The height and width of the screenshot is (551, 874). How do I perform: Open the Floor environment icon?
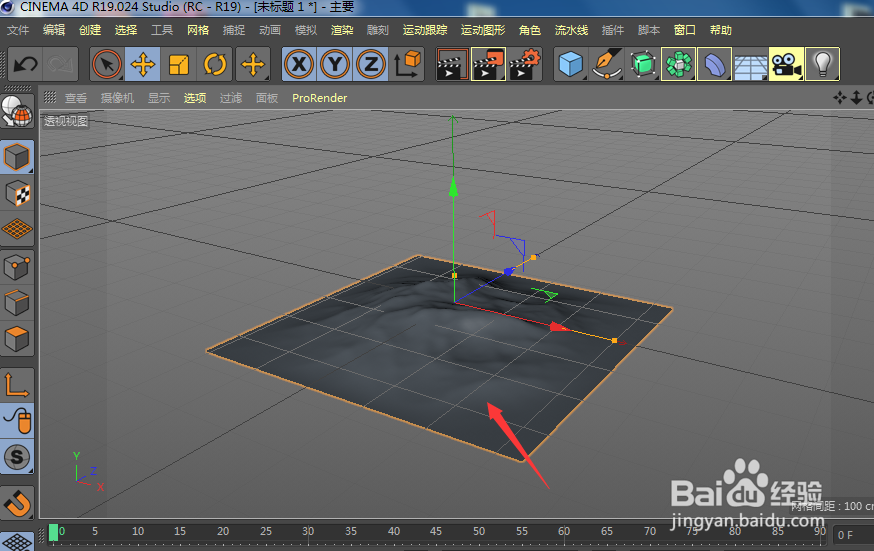(750, 65)
